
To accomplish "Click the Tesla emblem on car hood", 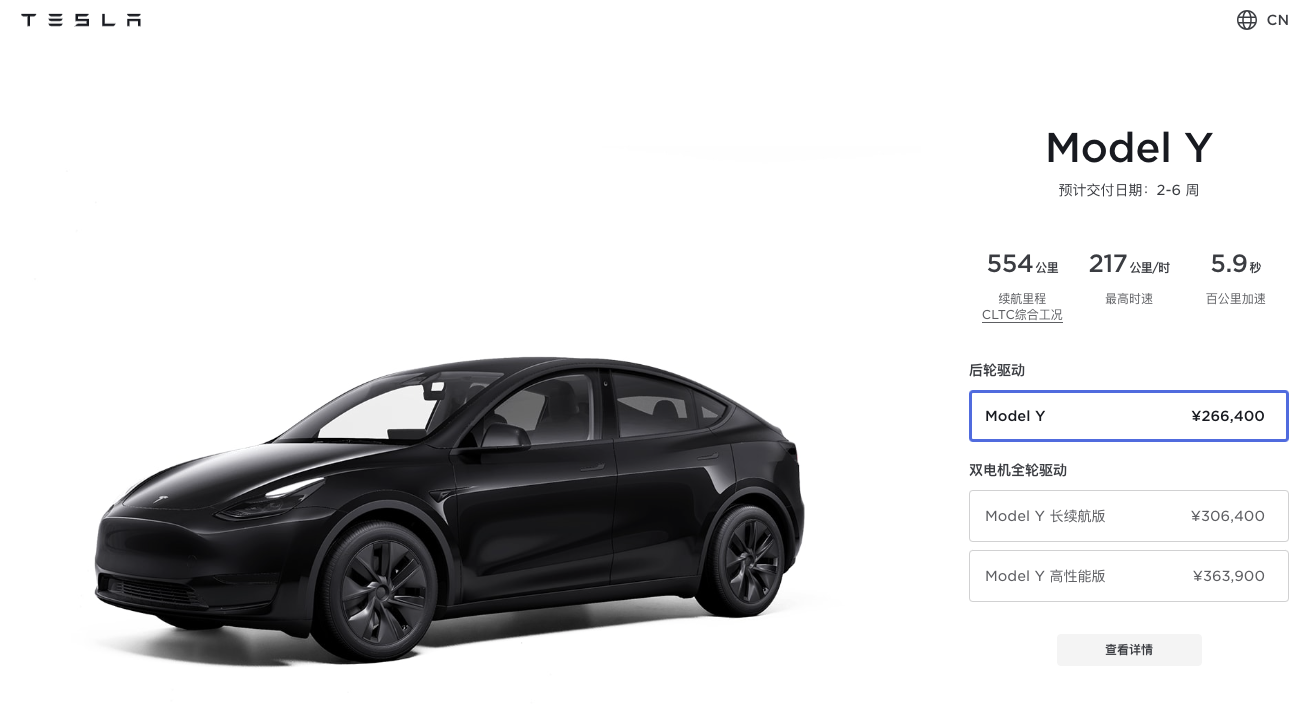I will click(161, 497).
